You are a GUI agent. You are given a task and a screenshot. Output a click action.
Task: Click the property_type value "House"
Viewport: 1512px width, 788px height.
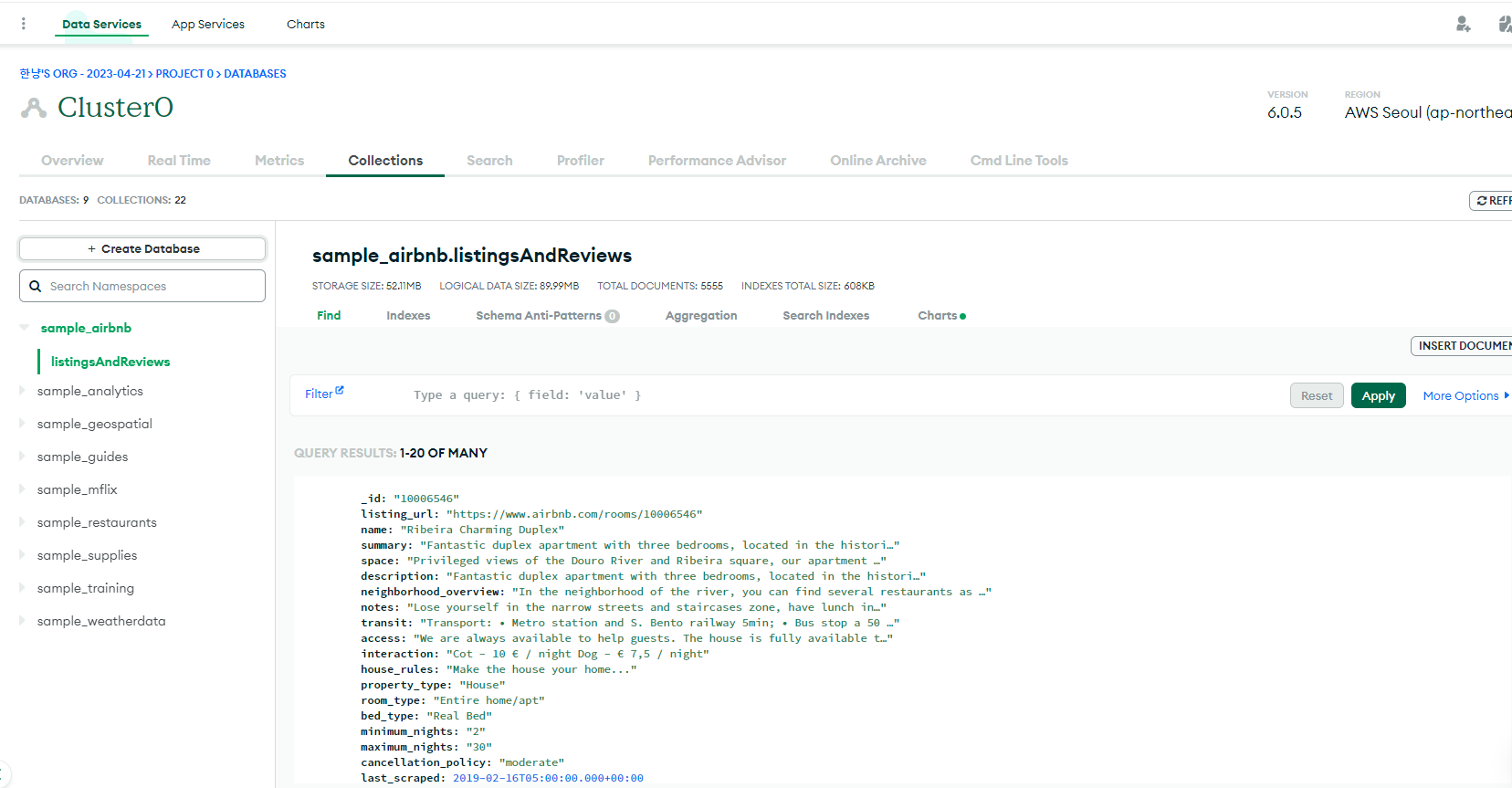(482, 685)
